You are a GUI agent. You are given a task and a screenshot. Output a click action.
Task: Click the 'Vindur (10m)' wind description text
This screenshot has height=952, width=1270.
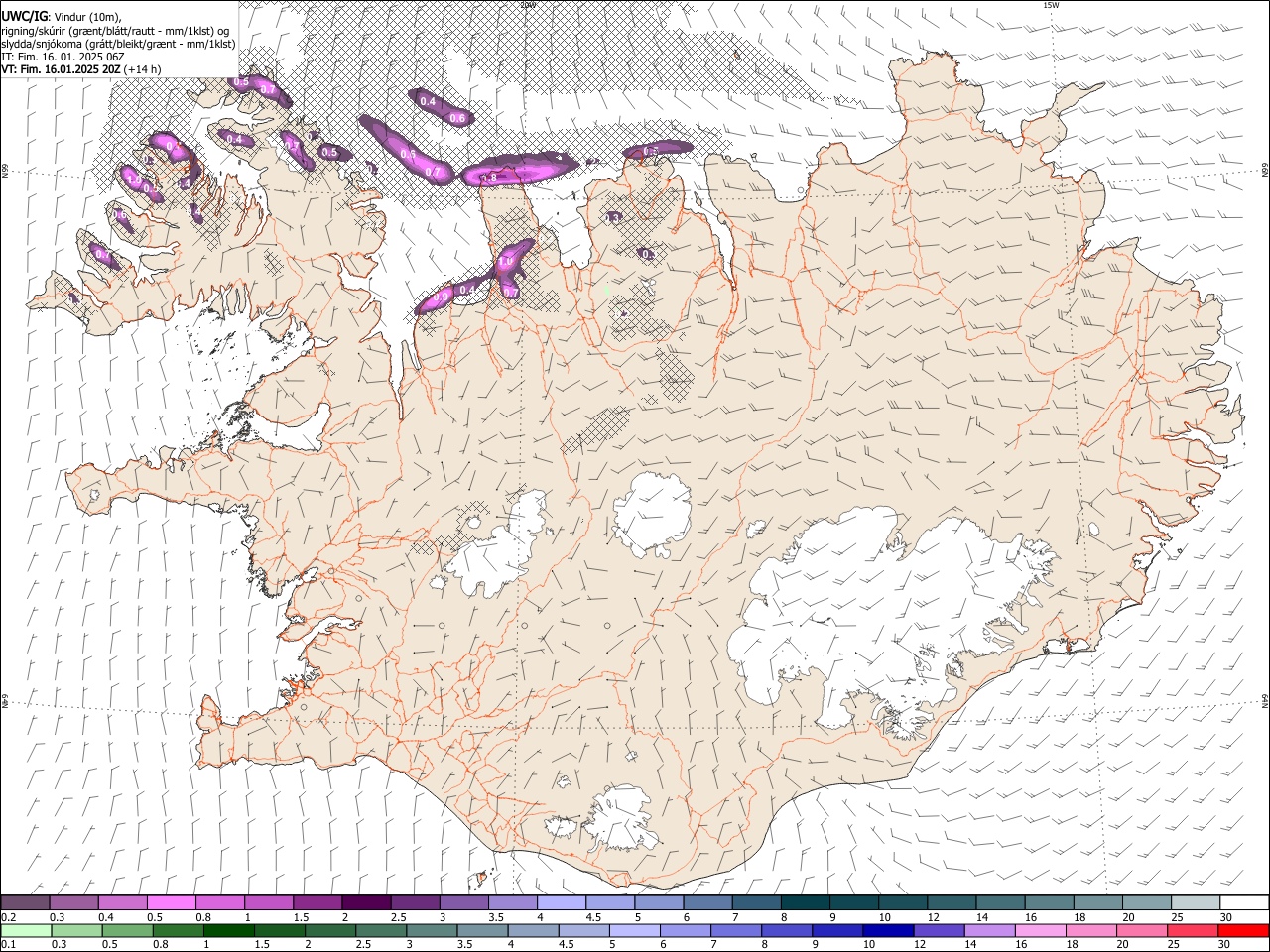[87, 17]
